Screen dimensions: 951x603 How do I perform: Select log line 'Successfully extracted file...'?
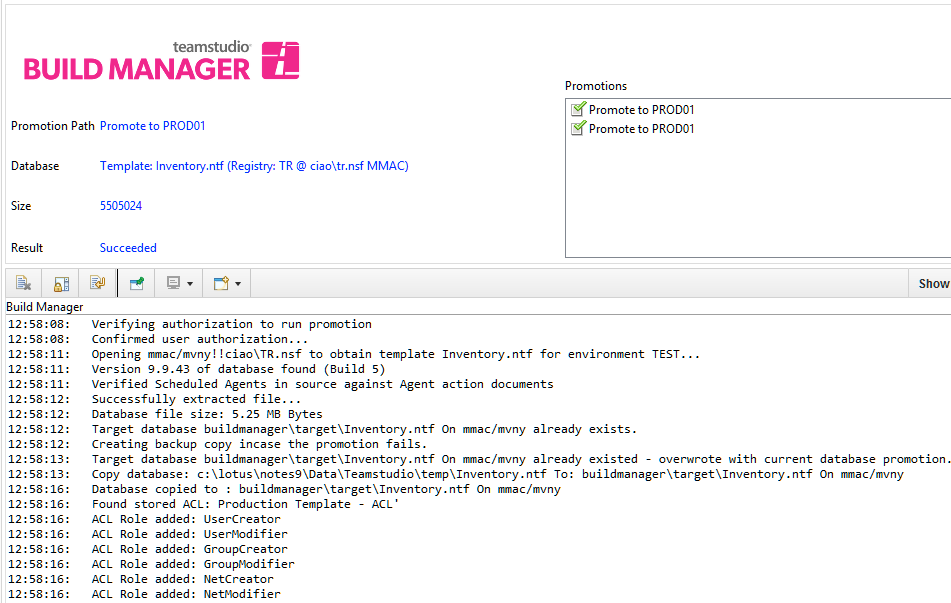(x=197, y=399)
